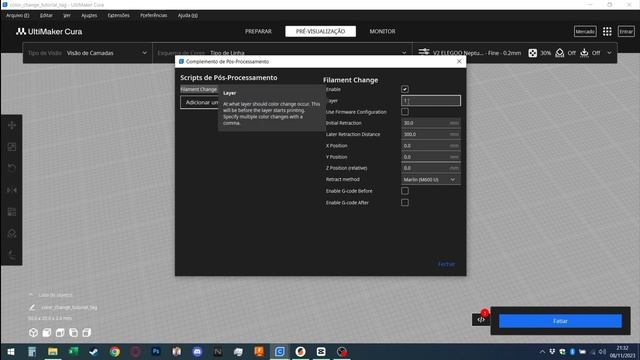Image resolution: width=640 pixels, height=360 pixels.
Task: Select the Scale tool in the left toolbar
Action: (12, 147)
